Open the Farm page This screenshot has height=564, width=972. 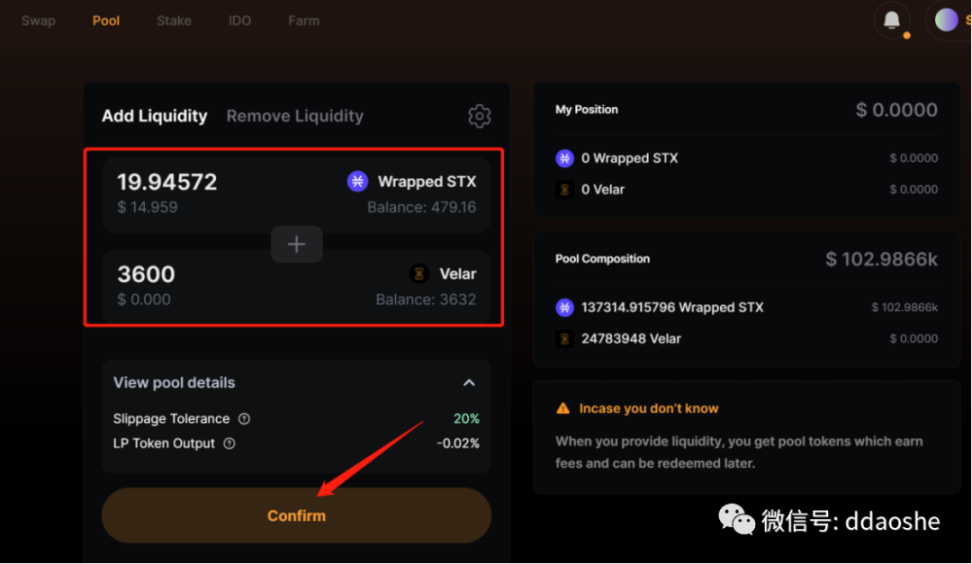304,20
